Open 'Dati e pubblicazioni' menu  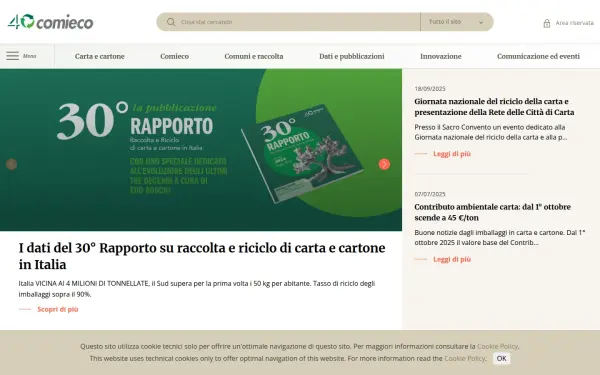tap(352, 56)
